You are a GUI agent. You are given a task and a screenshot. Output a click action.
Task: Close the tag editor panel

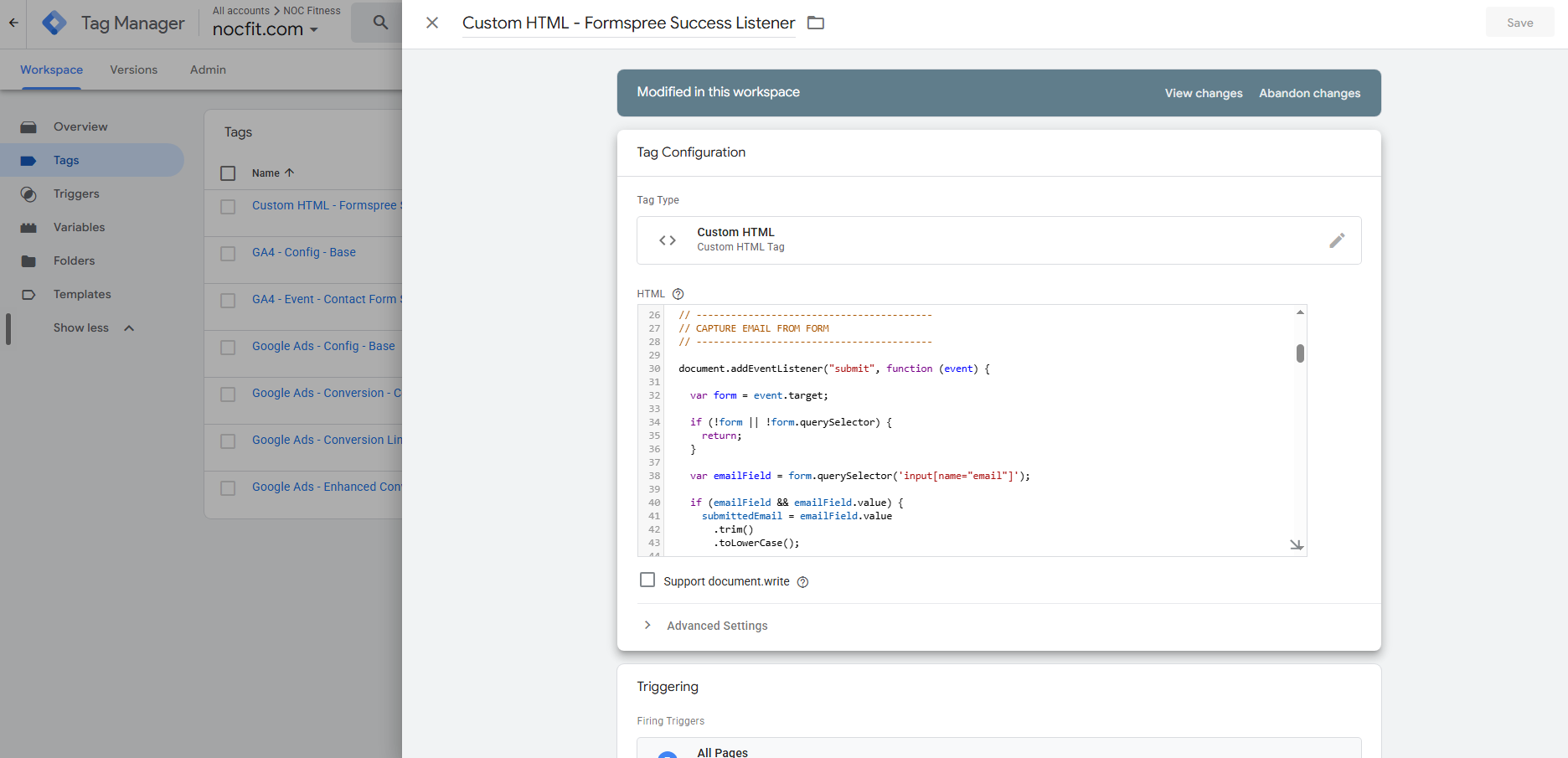432,23
